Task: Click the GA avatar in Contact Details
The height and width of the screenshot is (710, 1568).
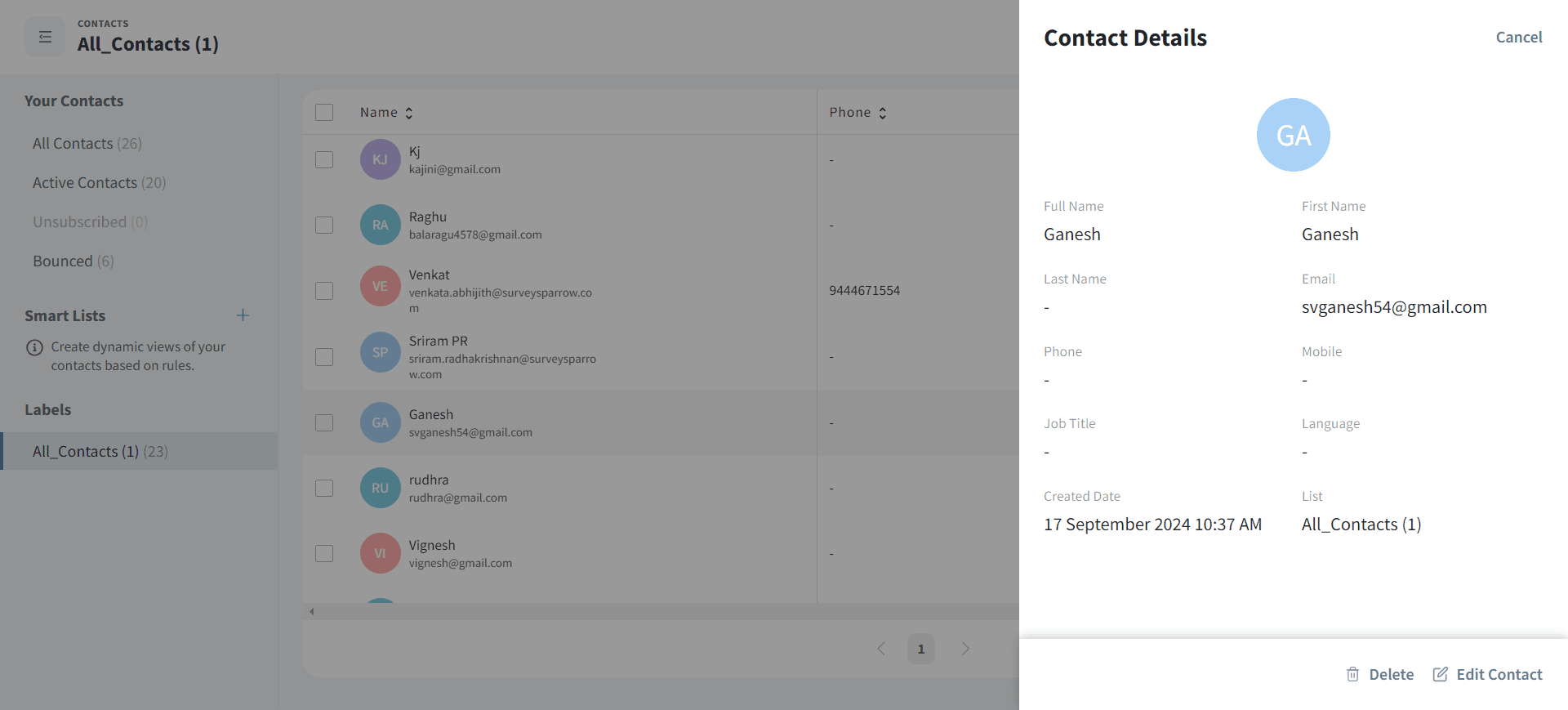Action: click(x=1293, y=135)
